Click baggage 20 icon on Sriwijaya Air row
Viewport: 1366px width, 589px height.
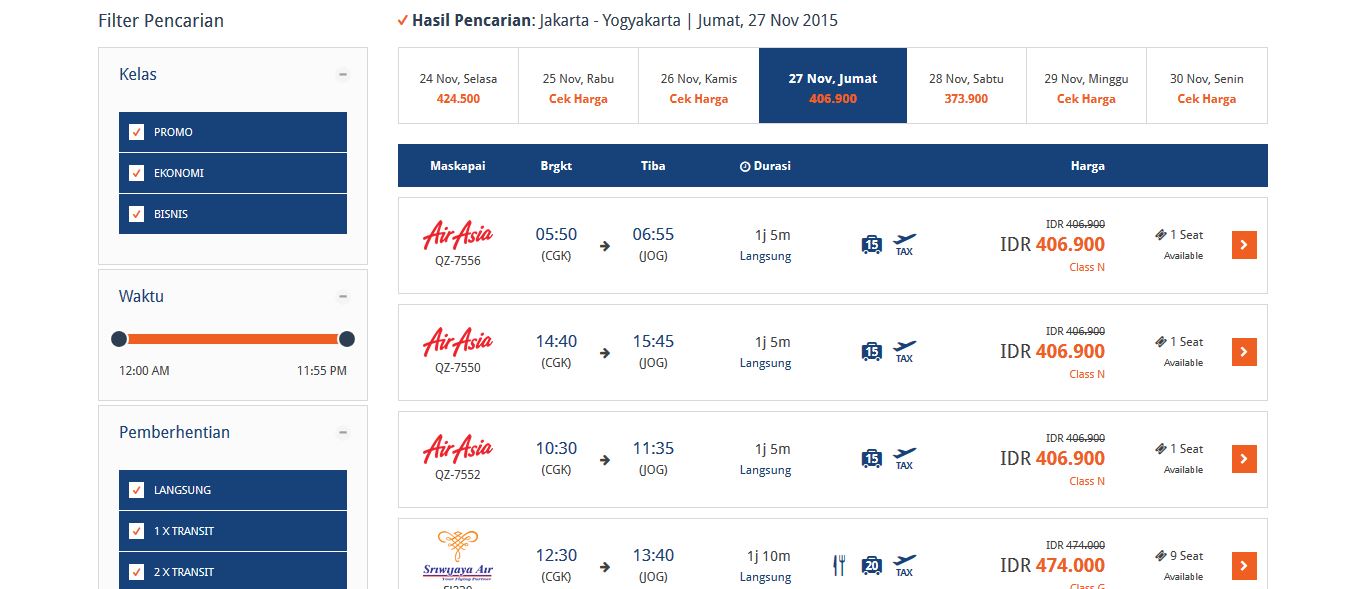871,565
